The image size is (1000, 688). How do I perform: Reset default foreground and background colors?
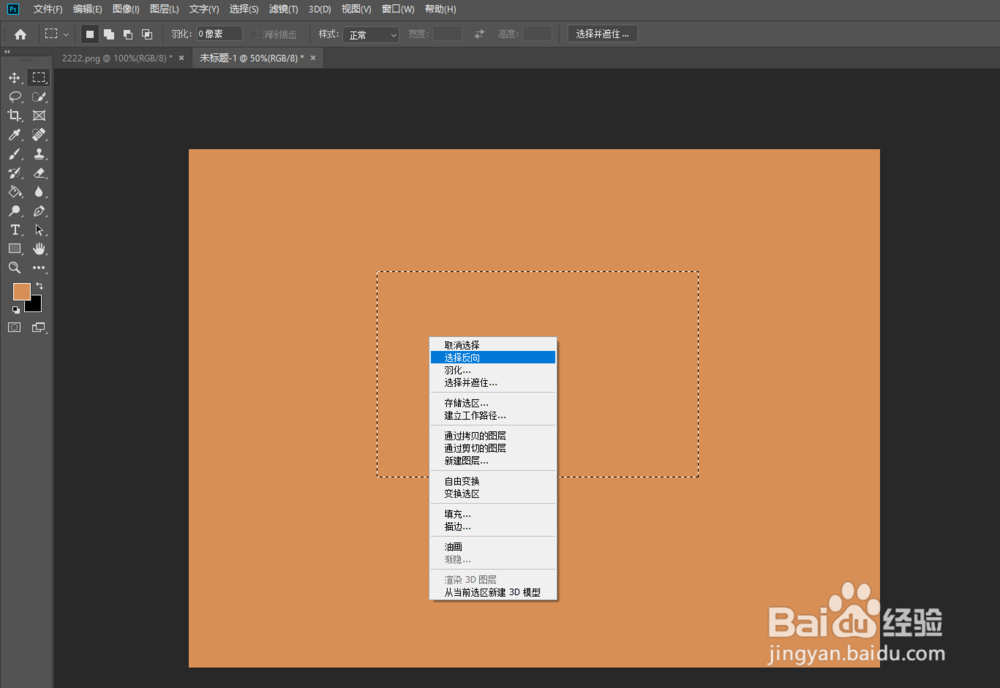tap(15, 309)
